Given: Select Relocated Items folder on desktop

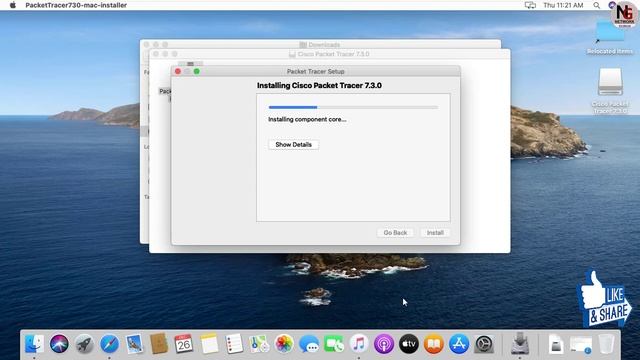Looking at the screenshot, I should point(610,38).
